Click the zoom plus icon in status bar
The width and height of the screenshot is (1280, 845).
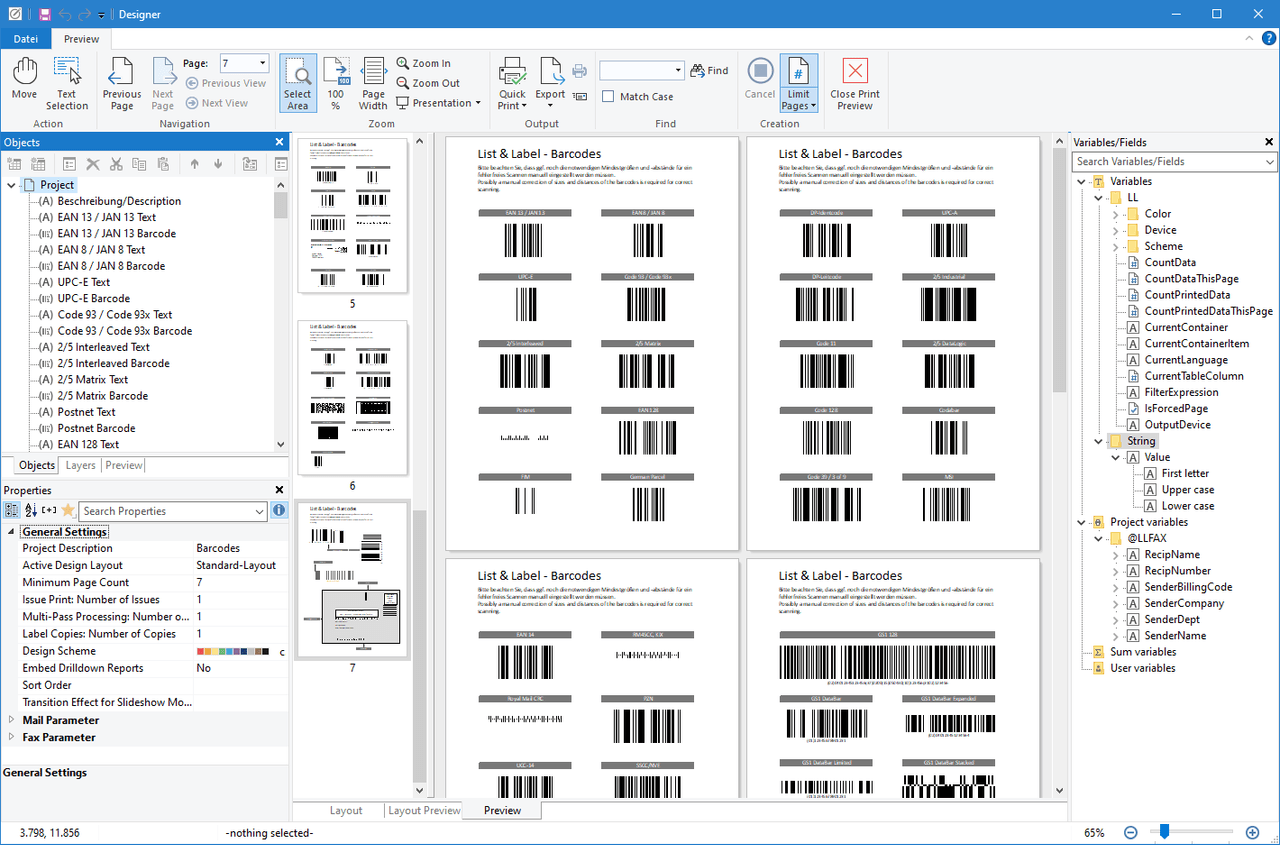[1252, 832]
